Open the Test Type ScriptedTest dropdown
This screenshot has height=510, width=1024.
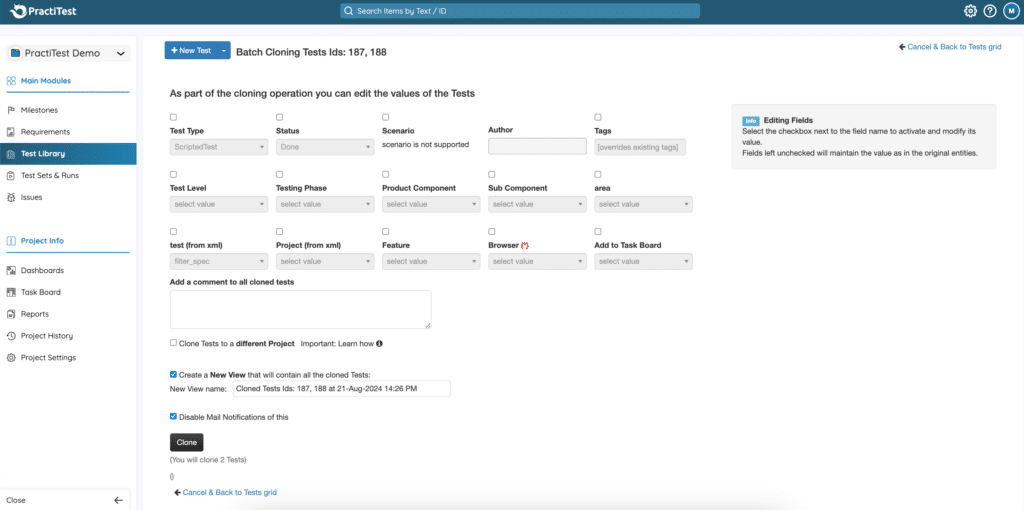pyautogui.click(x=219, y=147)
